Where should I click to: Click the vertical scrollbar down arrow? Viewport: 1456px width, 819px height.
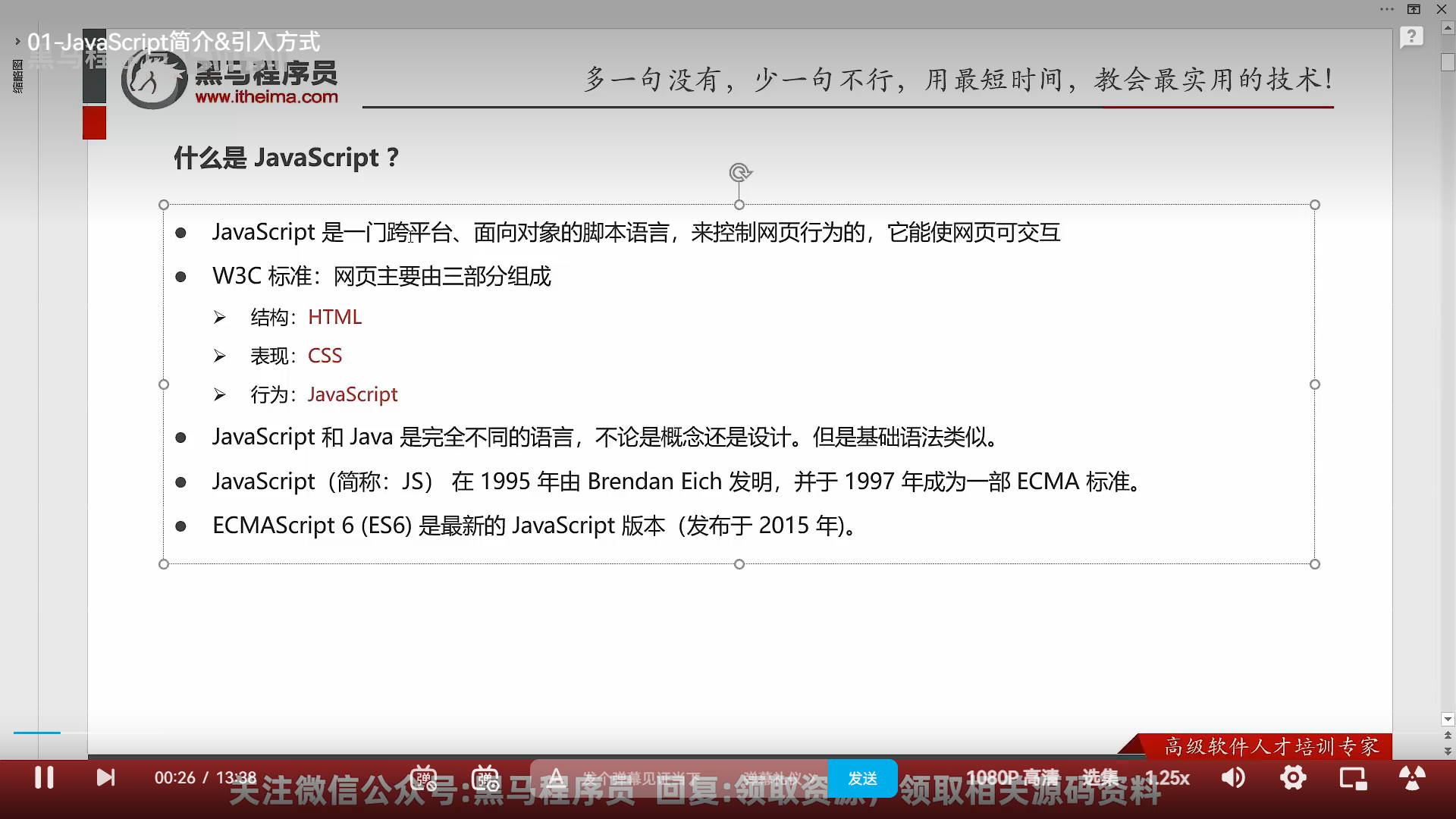pos(1448,719)
